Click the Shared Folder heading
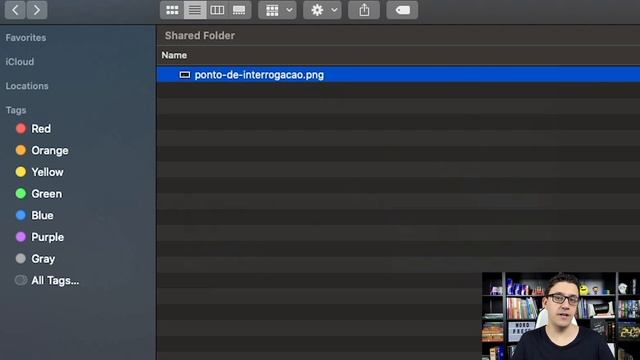The height and width of the screenshot is (360, 640). [200, 36]
